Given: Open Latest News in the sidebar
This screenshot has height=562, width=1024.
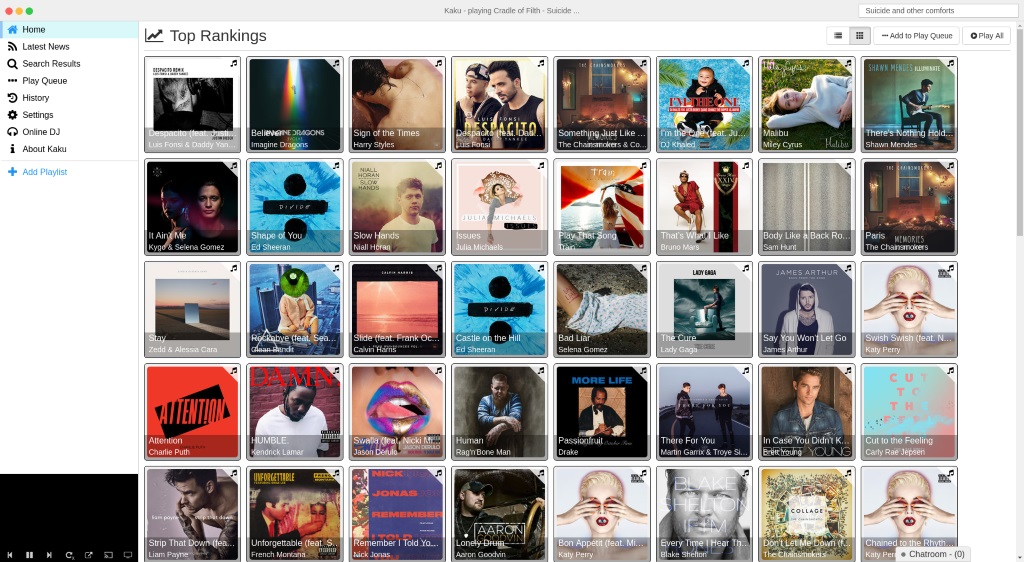Looking at the screenshot, I should coord(69,46).
